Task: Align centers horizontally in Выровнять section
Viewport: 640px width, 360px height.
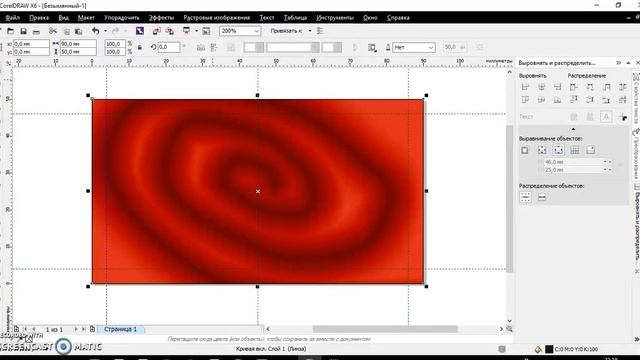Action: click(542, 87)
